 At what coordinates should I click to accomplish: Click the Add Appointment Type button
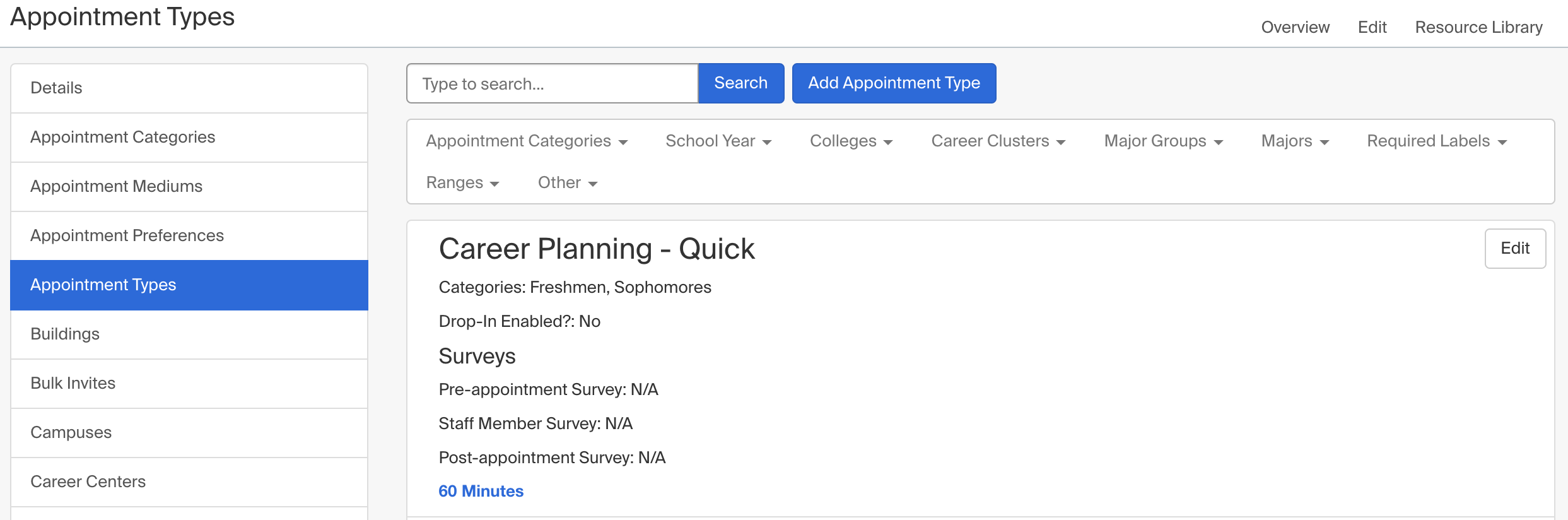[894, 83]
